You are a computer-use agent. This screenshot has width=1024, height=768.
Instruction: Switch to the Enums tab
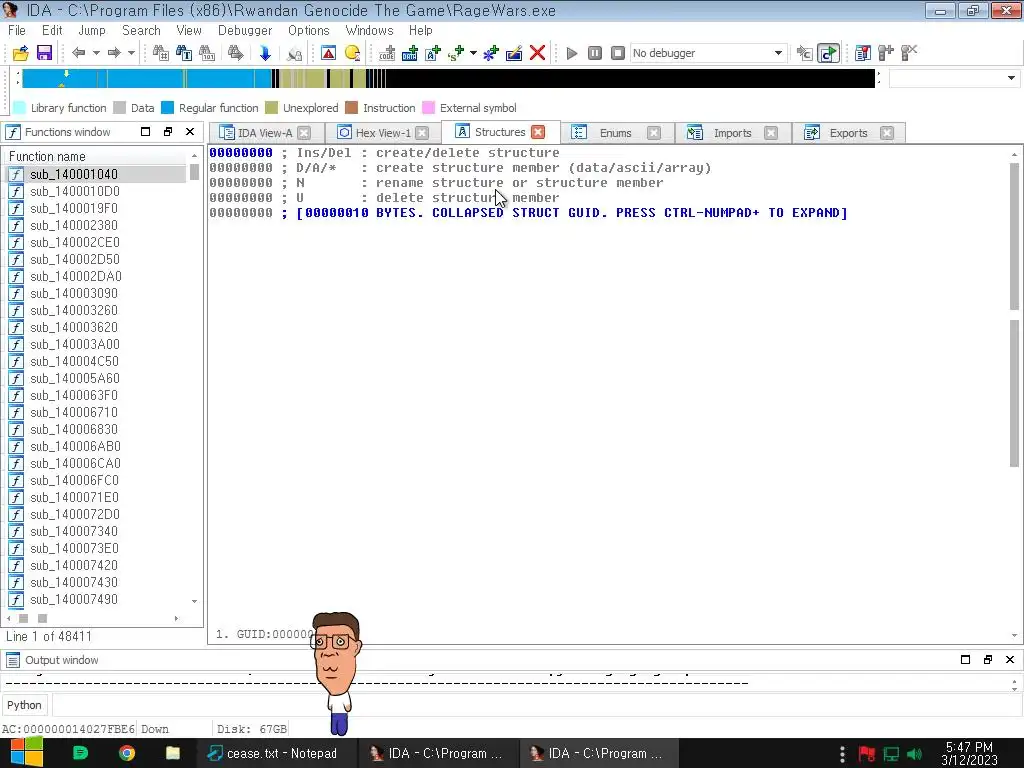coord(615,133)
